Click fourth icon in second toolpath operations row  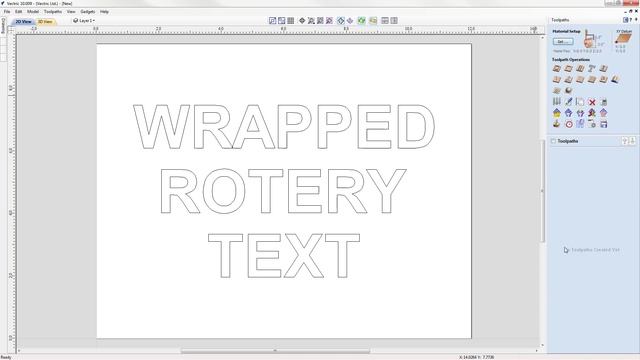click(x=592, y=80)
